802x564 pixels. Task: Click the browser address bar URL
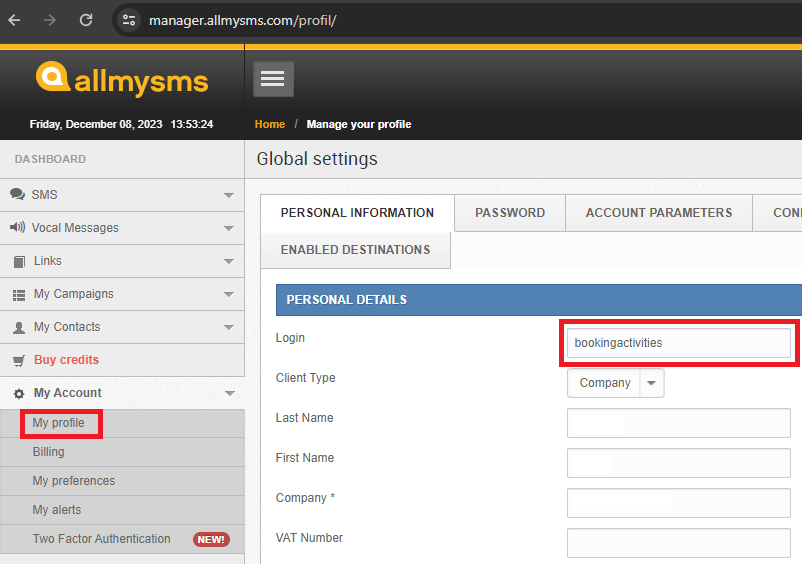242,20
